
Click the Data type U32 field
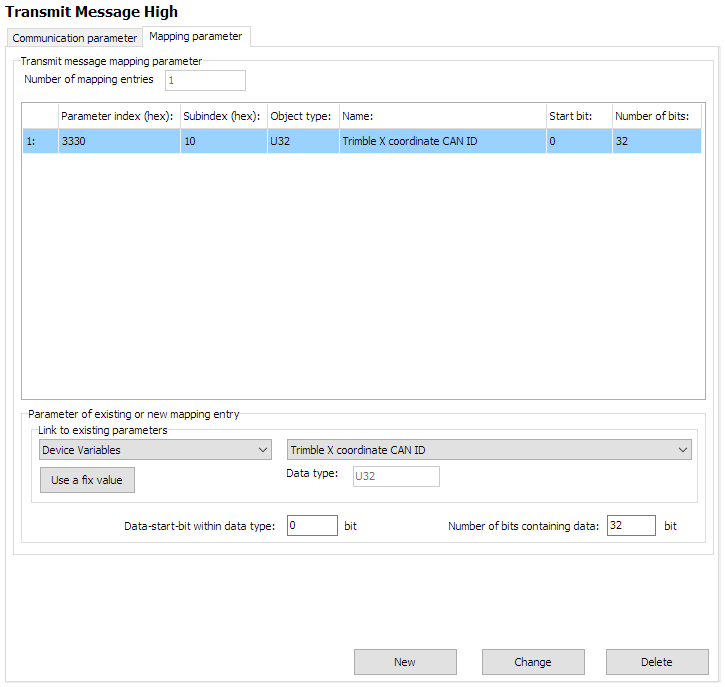coord(395,476)
